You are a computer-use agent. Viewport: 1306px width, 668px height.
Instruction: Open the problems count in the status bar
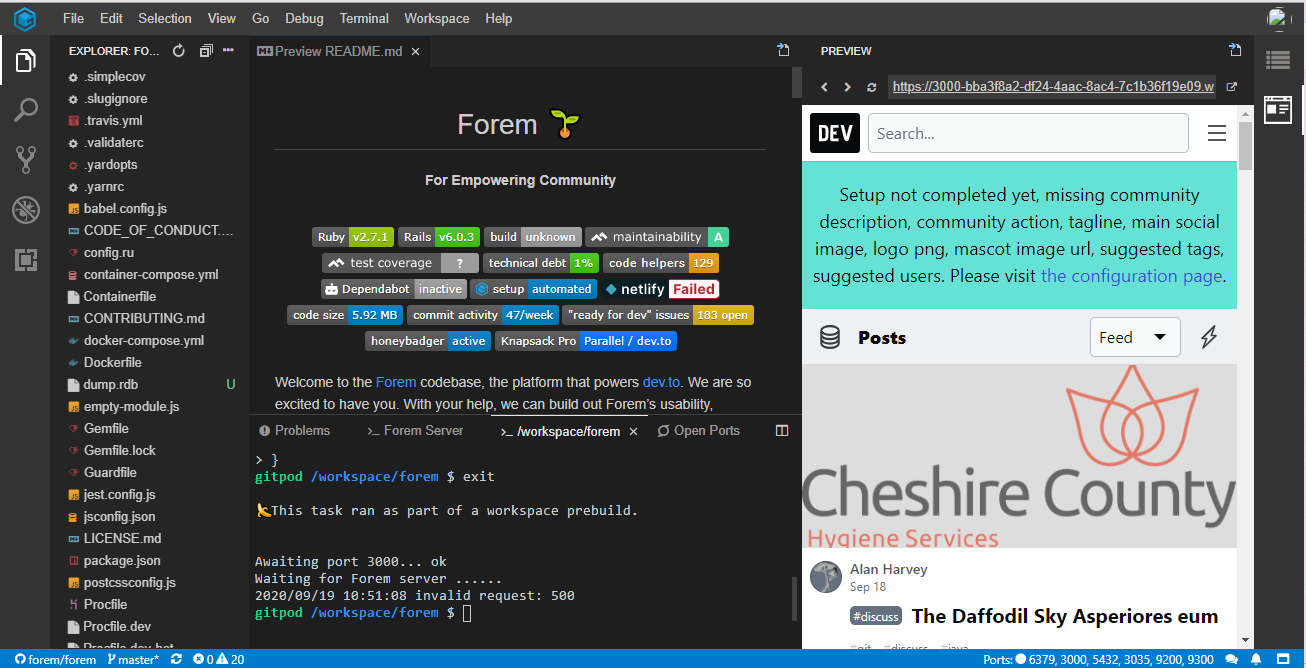click(x=219, y=659)
